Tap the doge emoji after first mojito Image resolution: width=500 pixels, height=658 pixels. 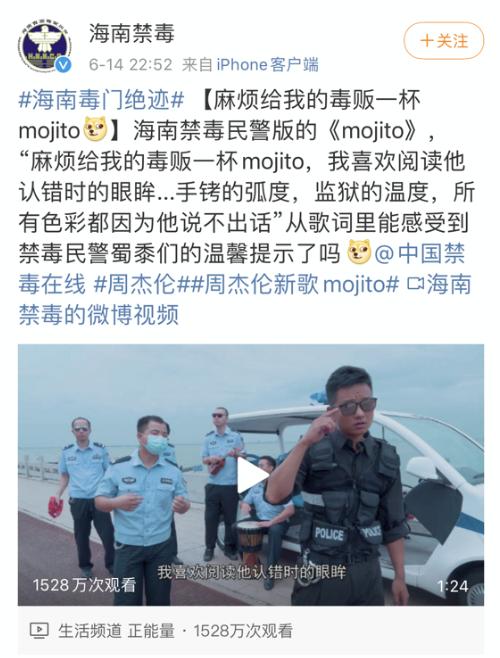click(96, 131)
